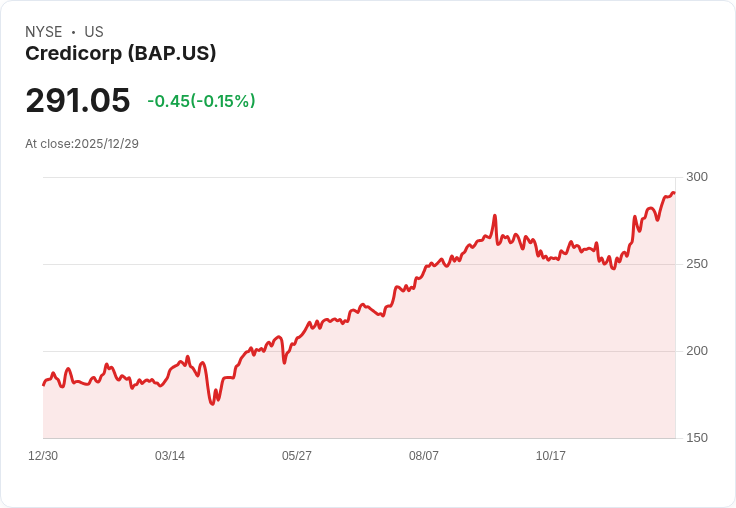Click the green -0.45(-0.15%) change value

click(201, 101)
